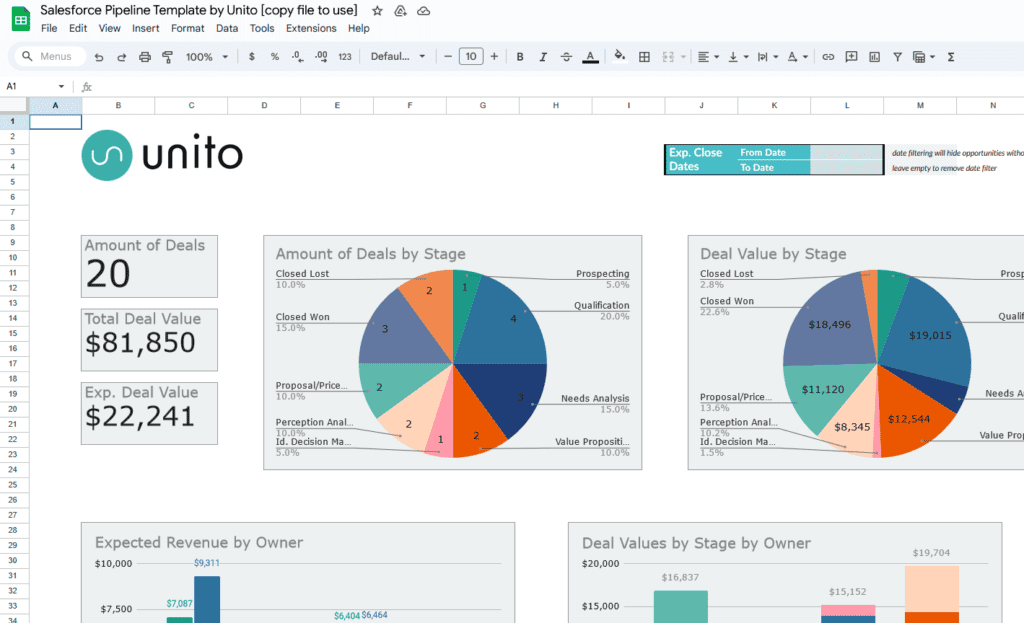Toggle strikethrough formatting

pos(566,56)
